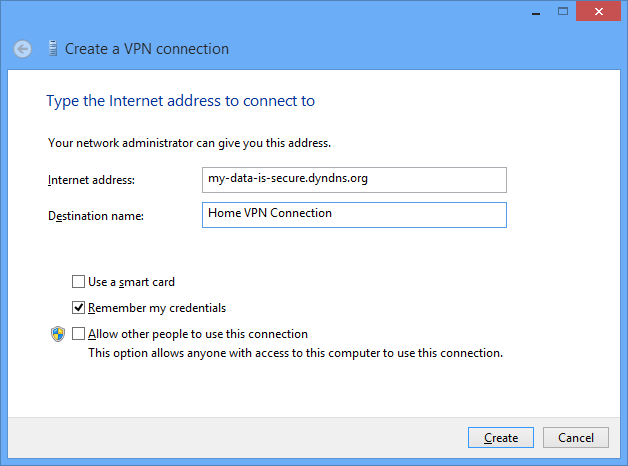Maximize the VPN connection window
The image size is (628, 466).
click(563, 11)
